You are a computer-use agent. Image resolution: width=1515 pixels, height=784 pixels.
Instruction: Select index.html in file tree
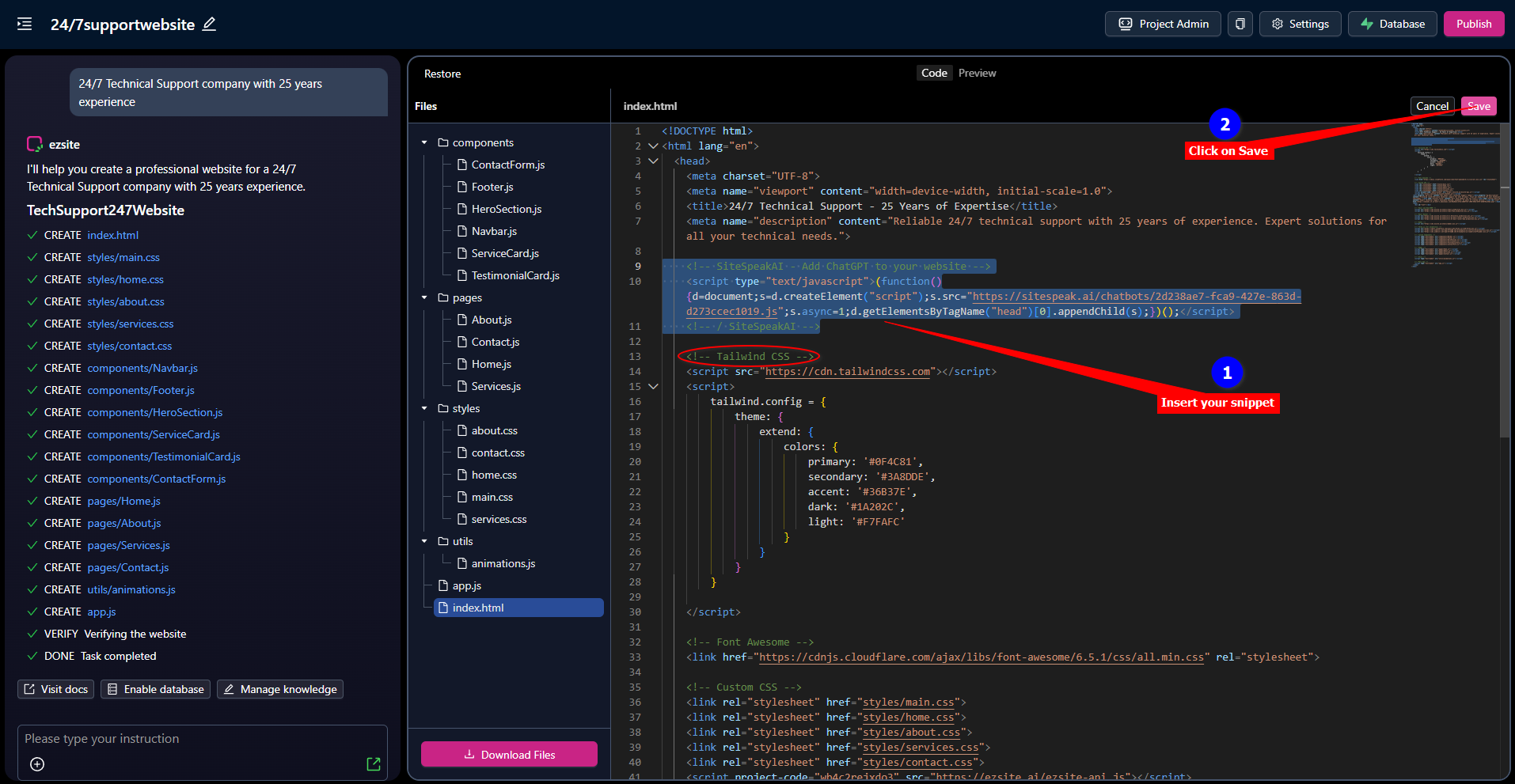[x=518, y=608]
